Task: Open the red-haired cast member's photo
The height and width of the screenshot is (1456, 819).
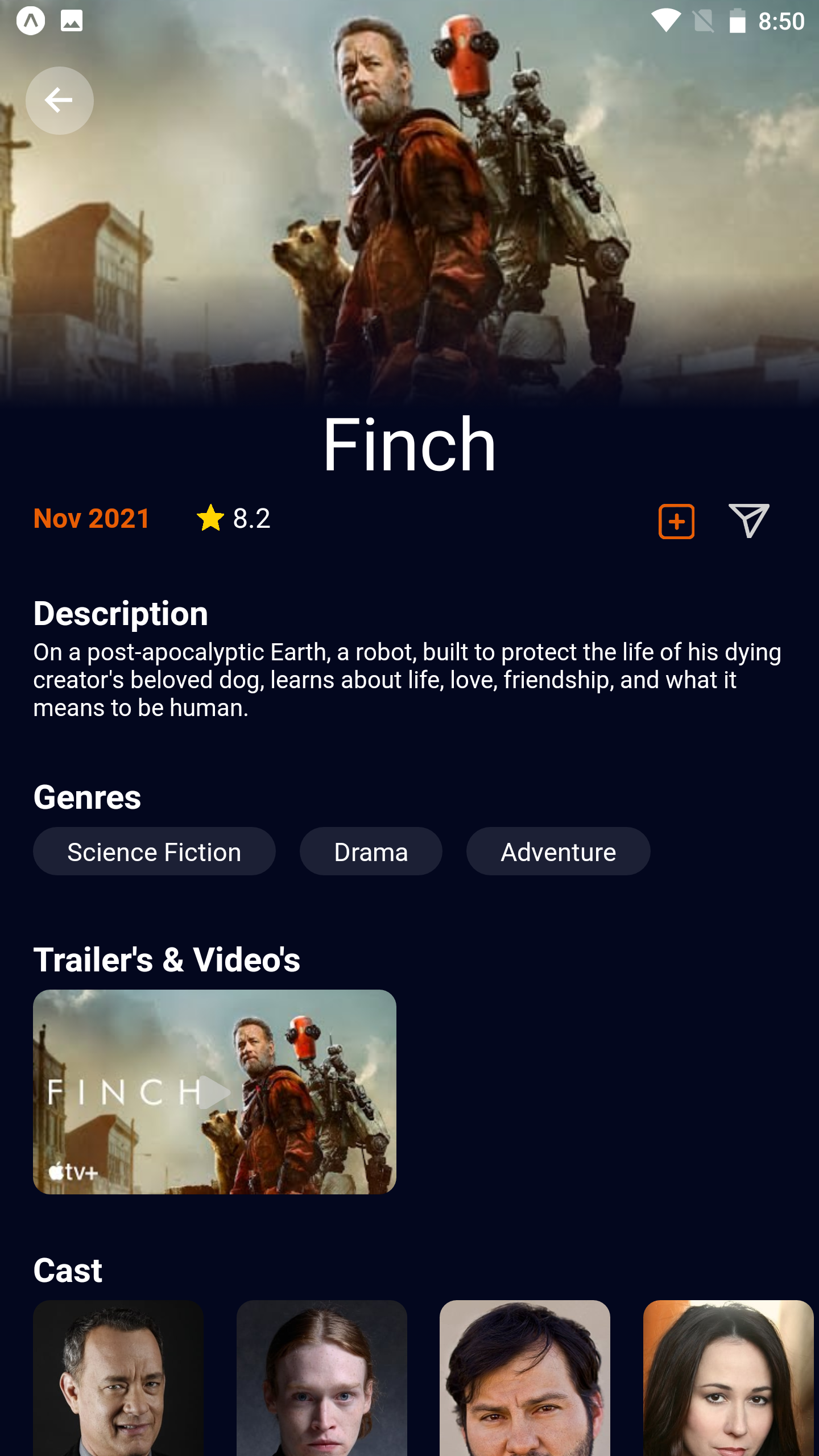Action: coord(322,1378)
